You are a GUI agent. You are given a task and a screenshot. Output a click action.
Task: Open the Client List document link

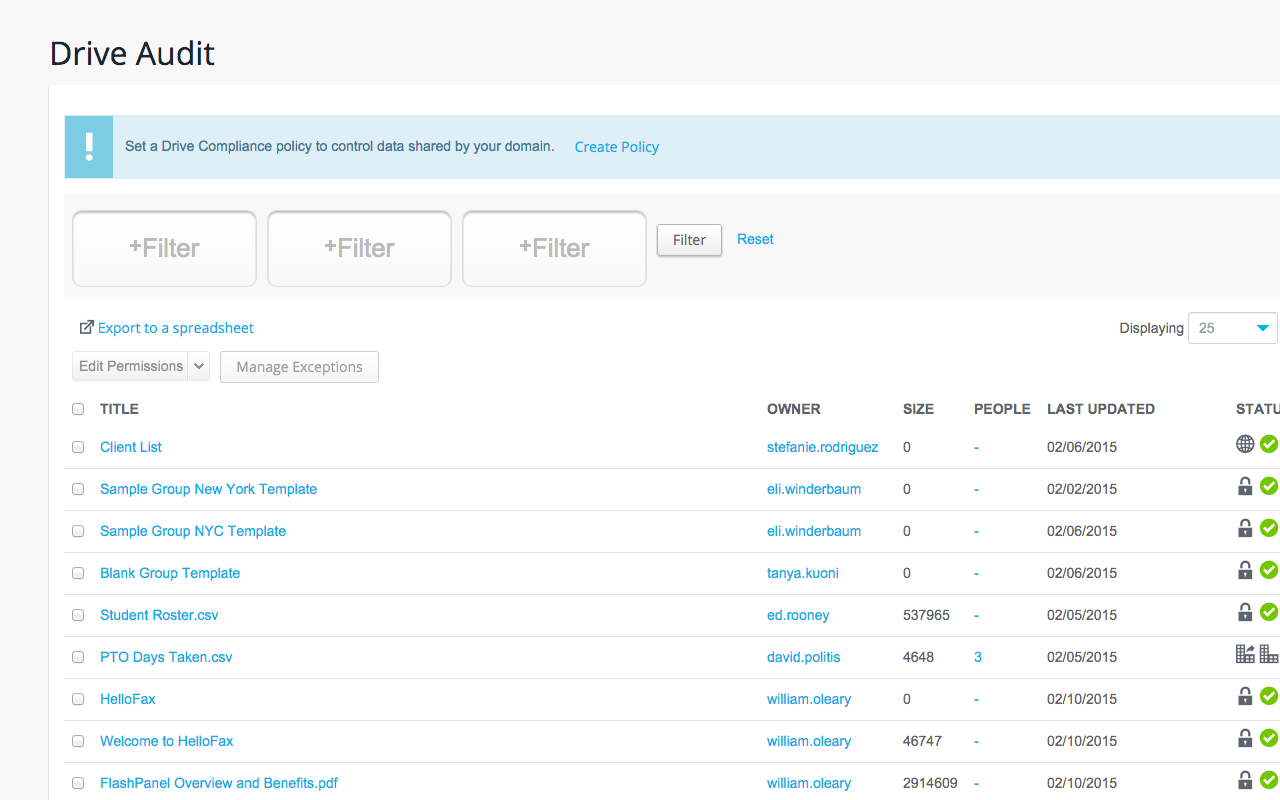131,447
